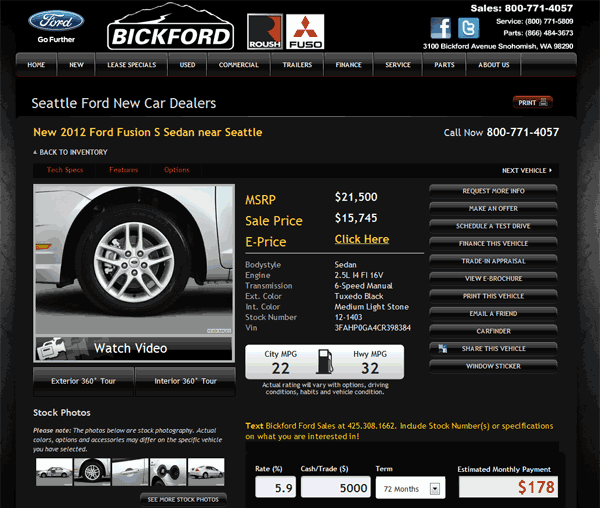Click the share icon beside Share This Vehicle
The image size is (600, 508).
[443, 348]
